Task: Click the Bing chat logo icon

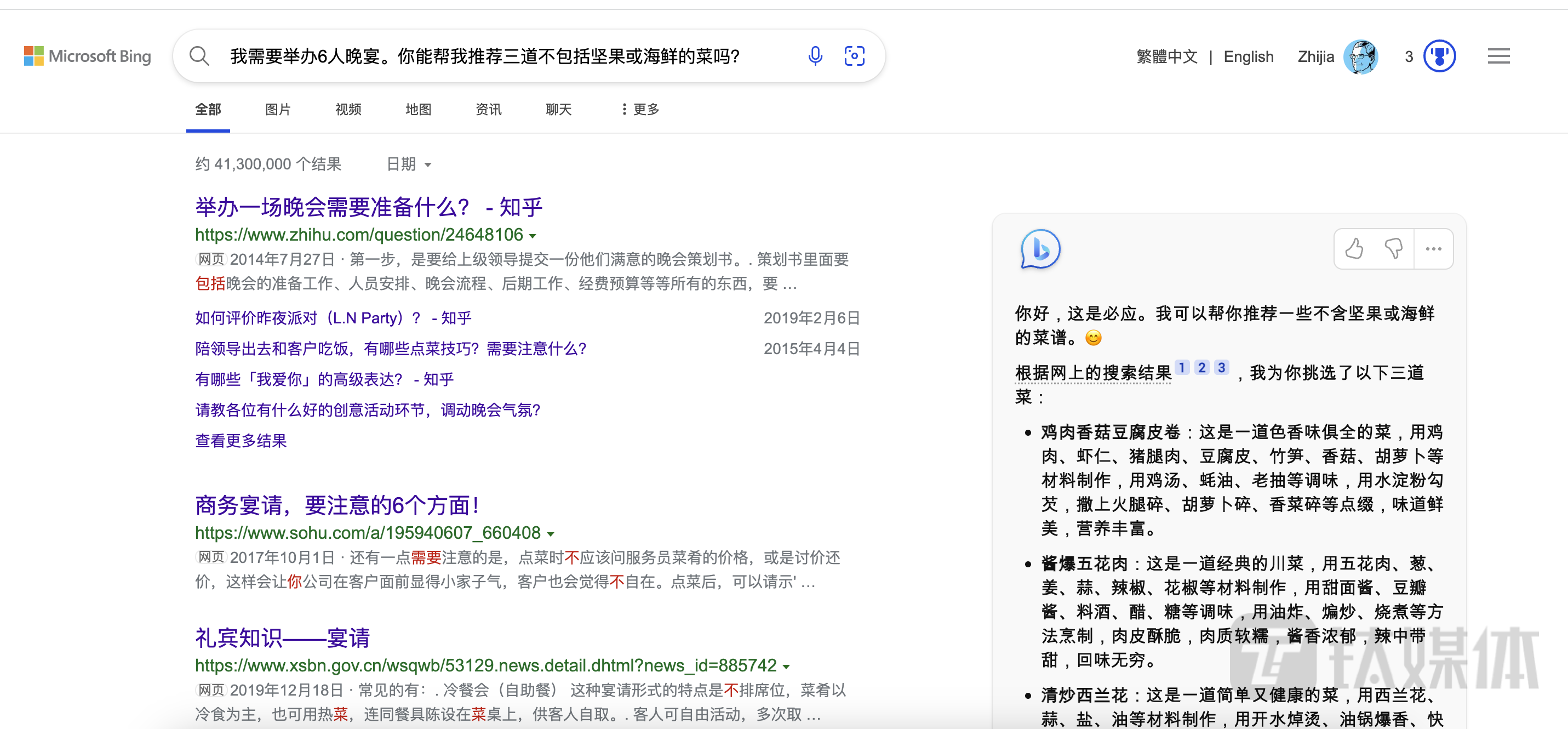Action: click(1040, 249)
